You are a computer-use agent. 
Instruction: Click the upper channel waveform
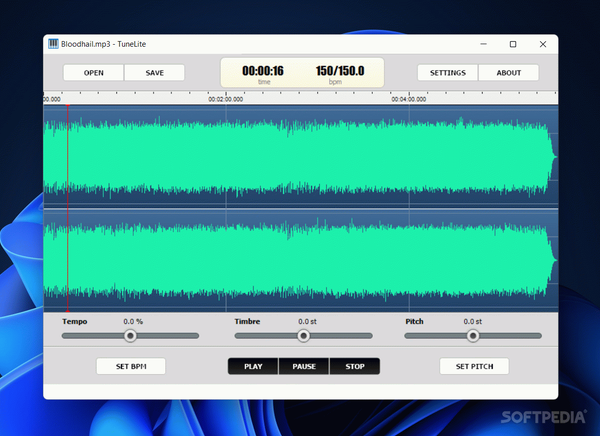300,157
